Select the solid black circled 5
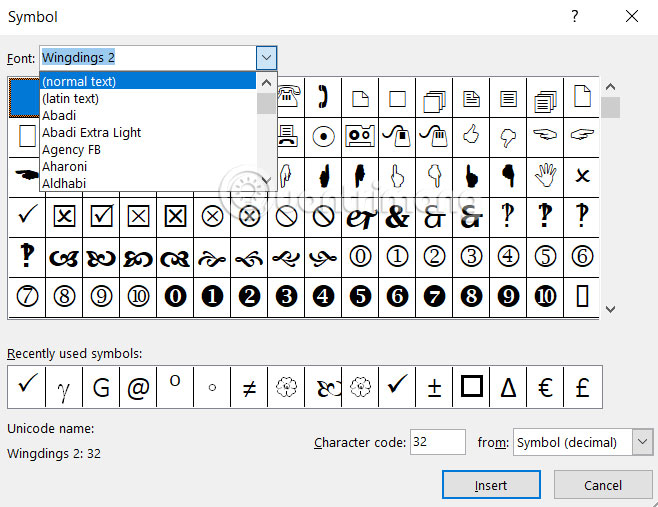 pos(360,296)
